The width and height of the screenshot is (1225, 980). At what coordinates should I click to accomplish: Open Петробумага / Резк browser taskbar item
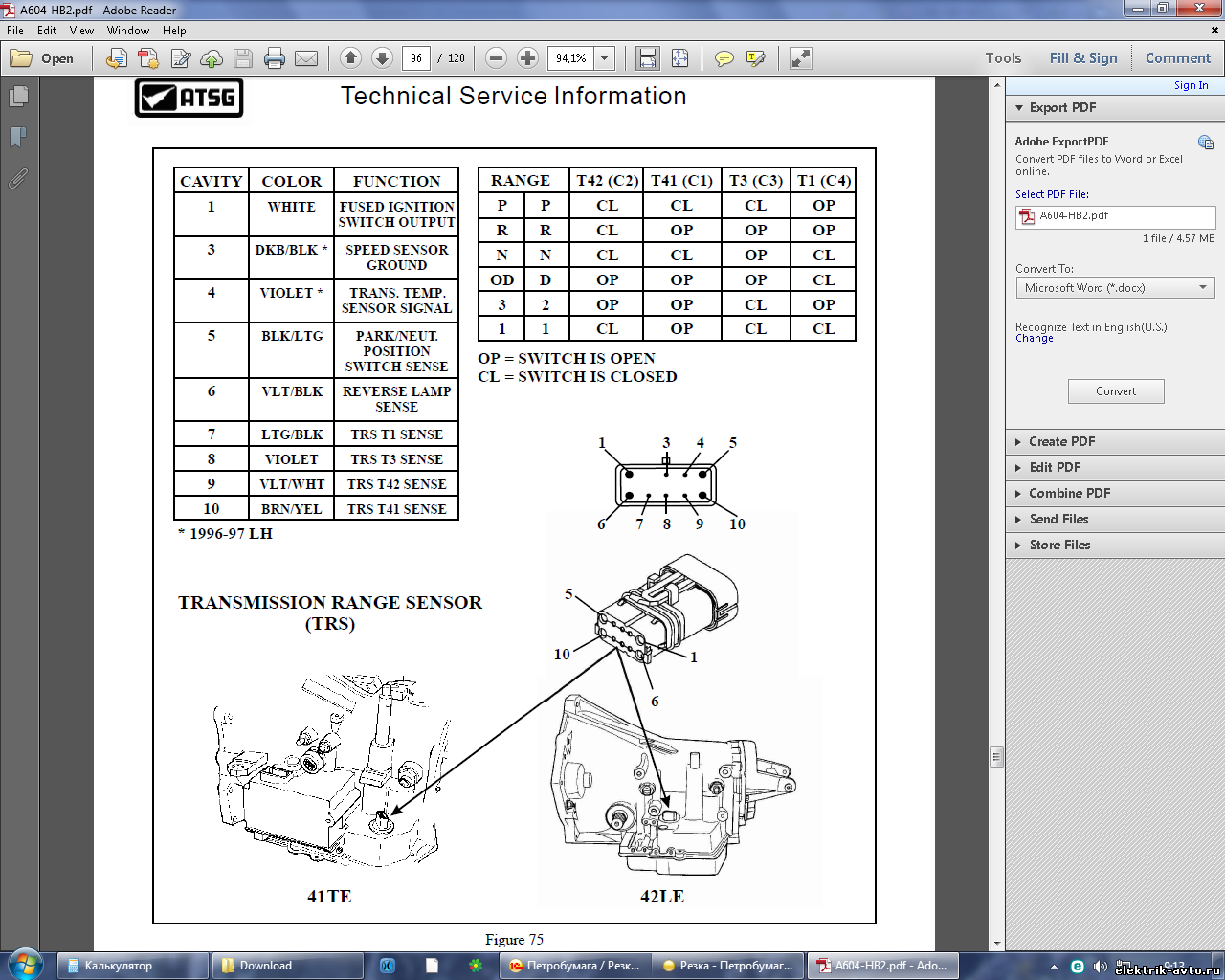pos(575,966)
